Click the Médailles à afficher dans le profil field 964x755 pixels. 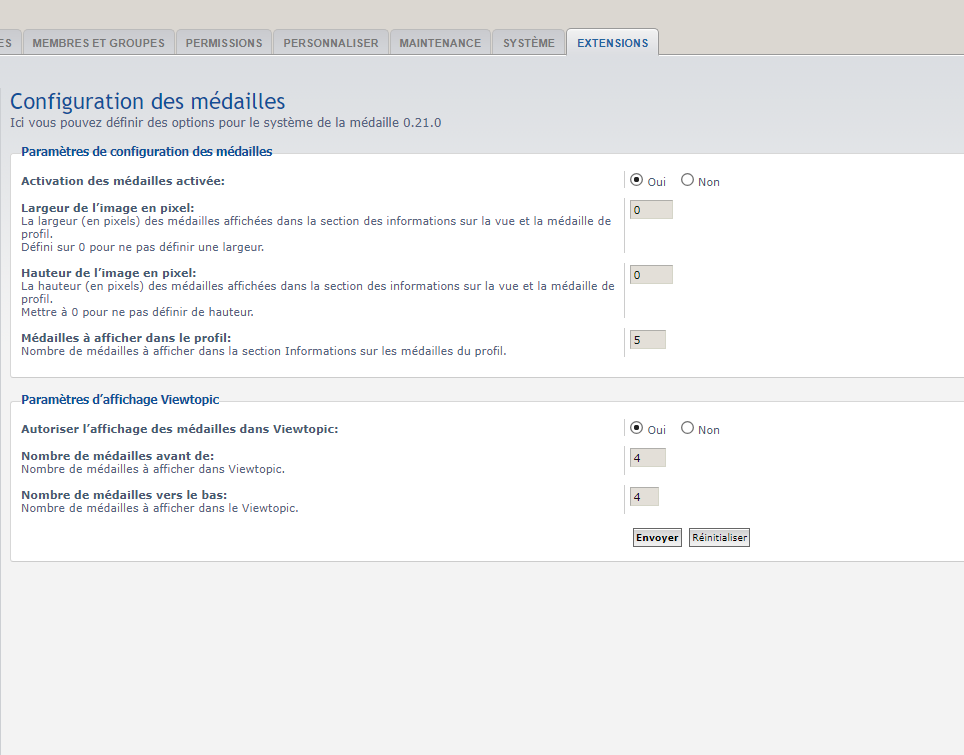click(x=647, y=340)
